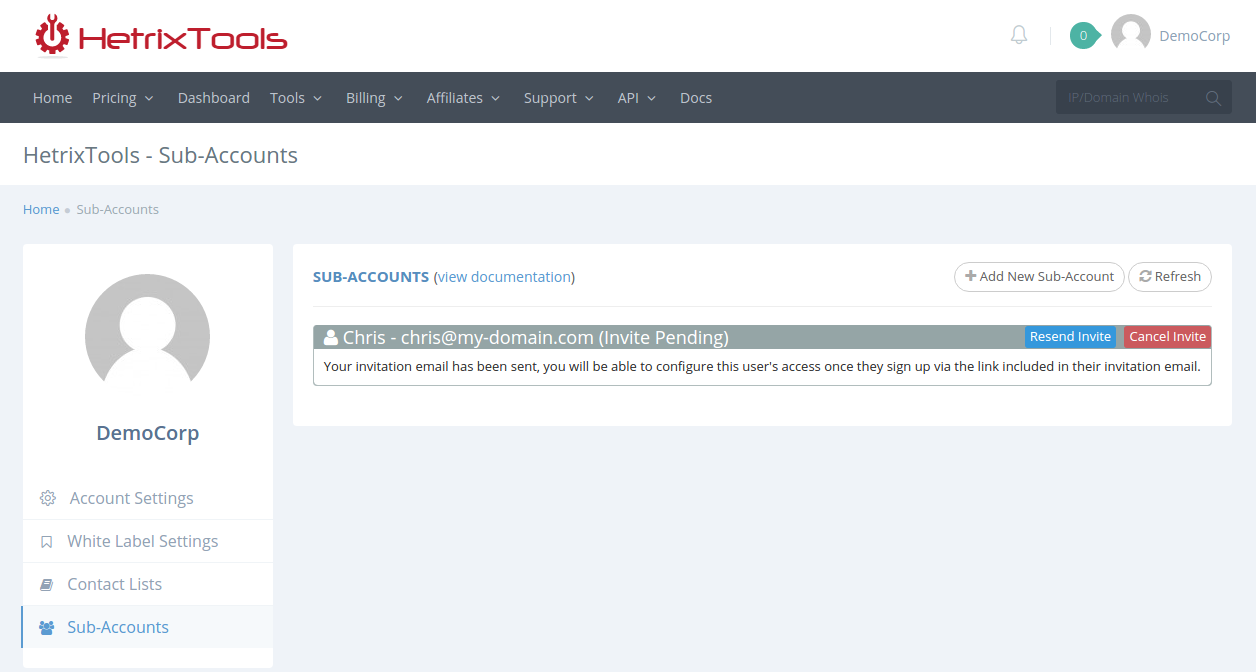This screenshot has height=672, width=1256.
Task: Open White Label Settings in sidebar
Action: 147,541
